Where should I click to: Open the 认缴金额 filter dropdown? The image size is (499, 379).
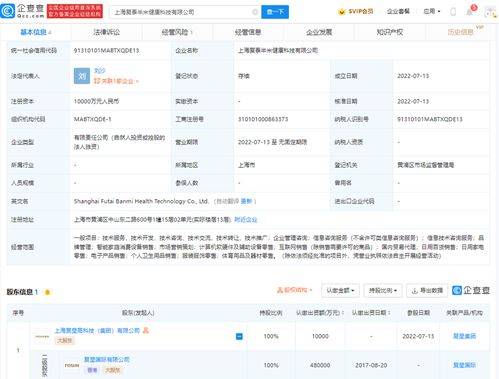[340, 291]
